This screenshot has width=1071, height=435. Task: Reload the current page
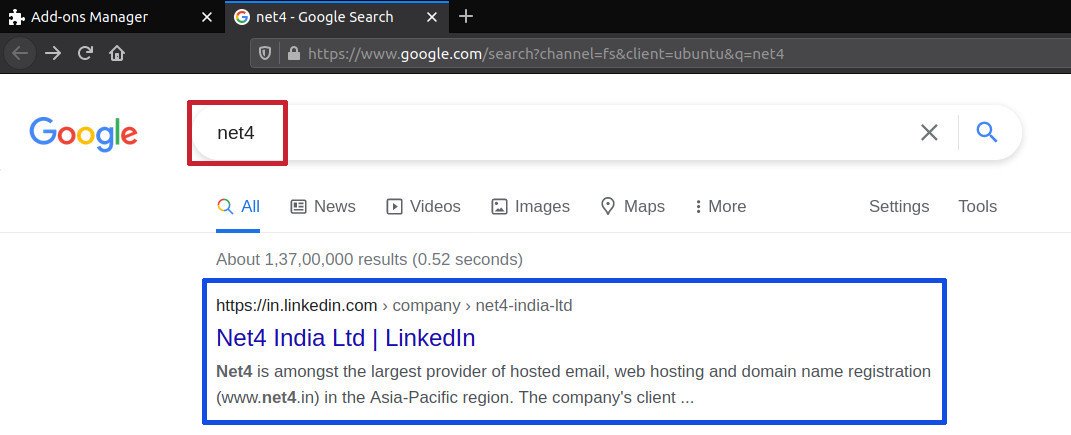click(x=85, y=53)
